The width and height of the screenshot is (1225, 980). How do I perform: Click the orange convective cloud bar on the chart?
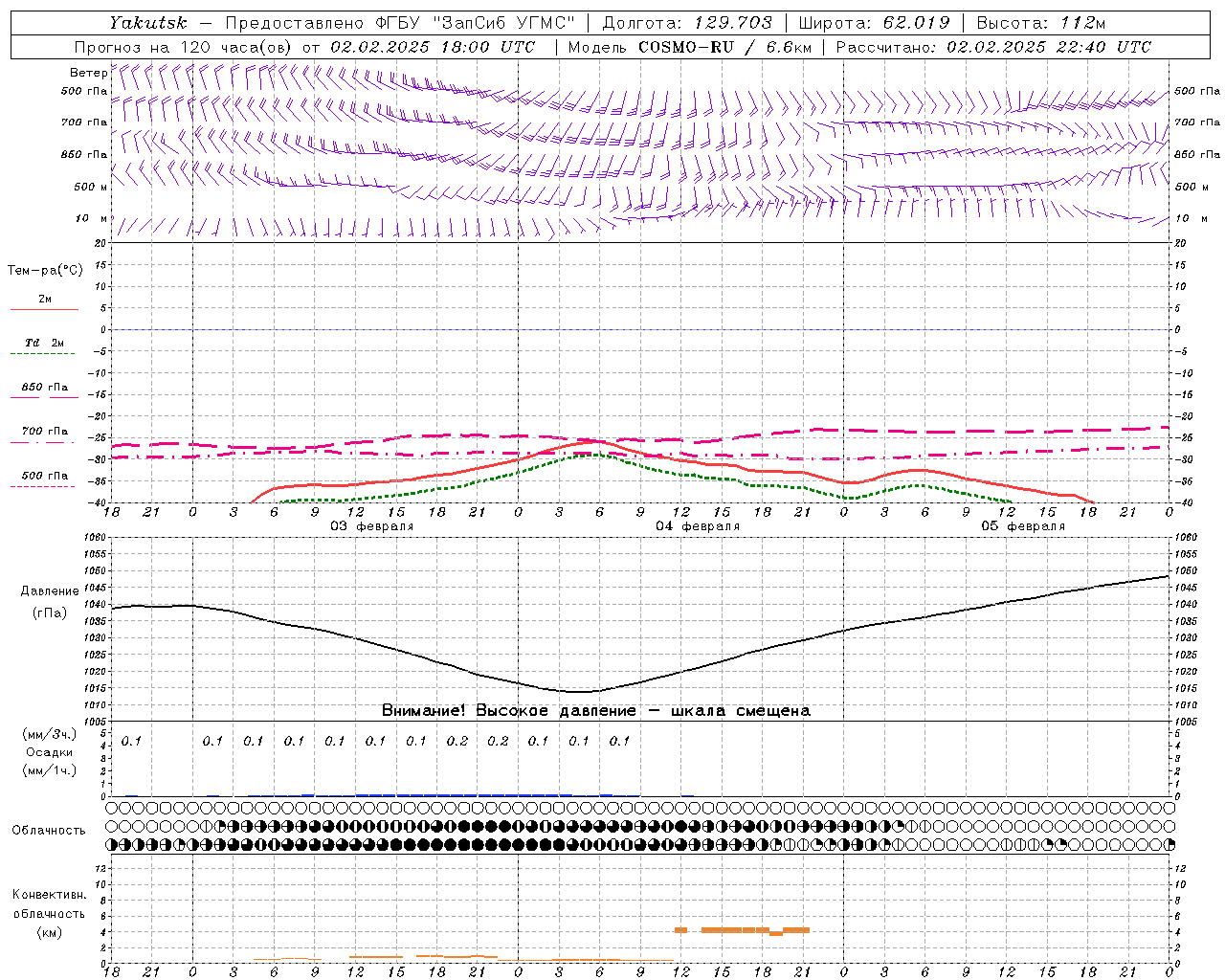755,930
